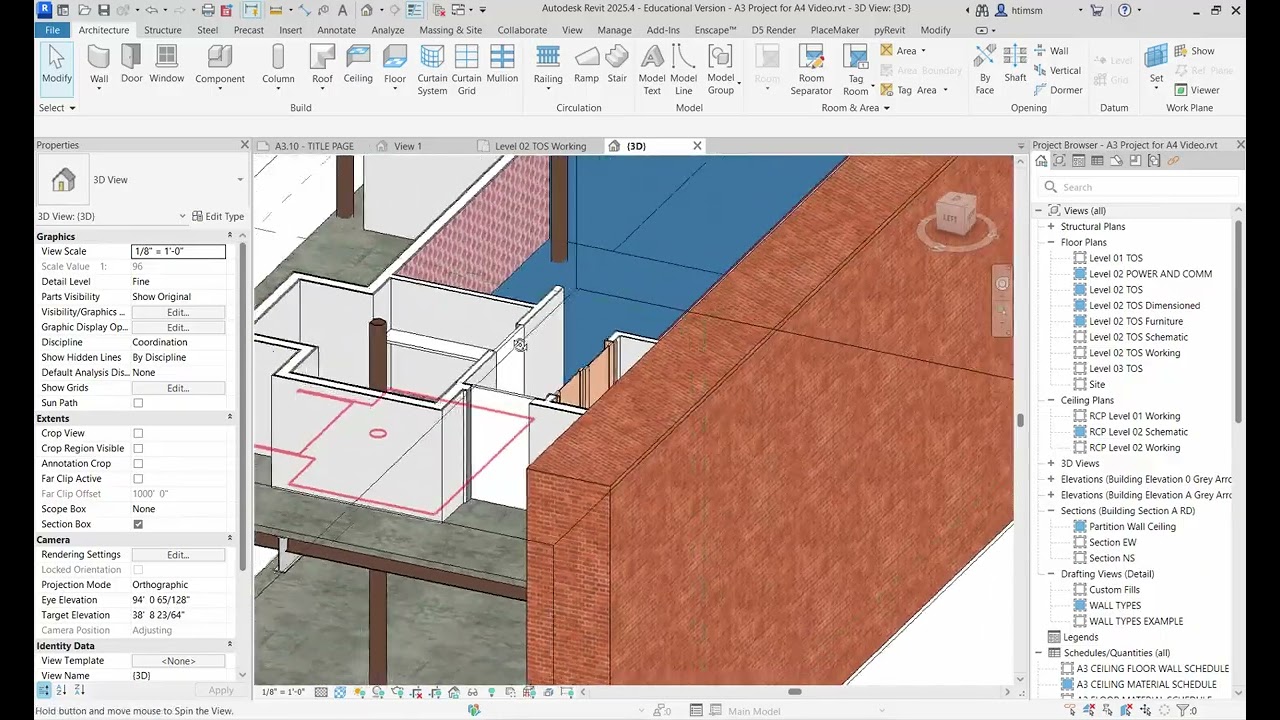Click the view horizontal scrollbar thumb
Viewport: 1280px width, 720px height.
pyautogui.click(x=794, y=692)
